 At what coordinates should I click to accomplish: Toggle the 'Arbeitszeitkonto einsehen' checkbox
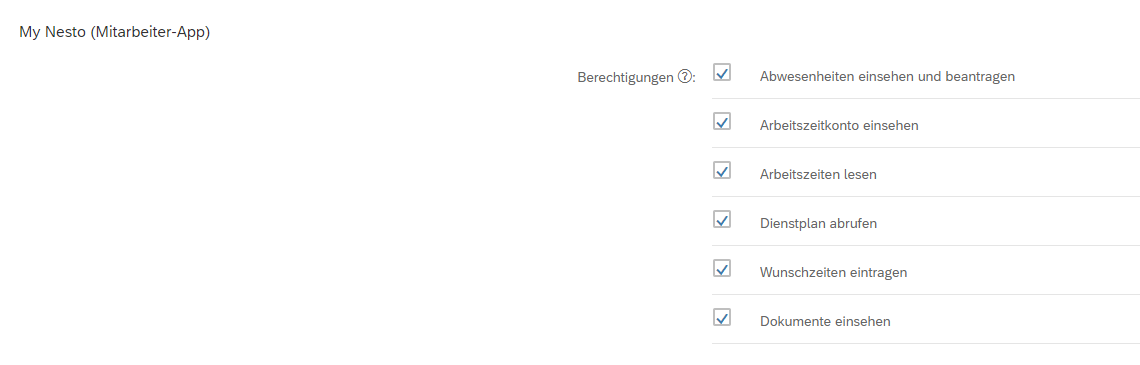pos(722,121)
